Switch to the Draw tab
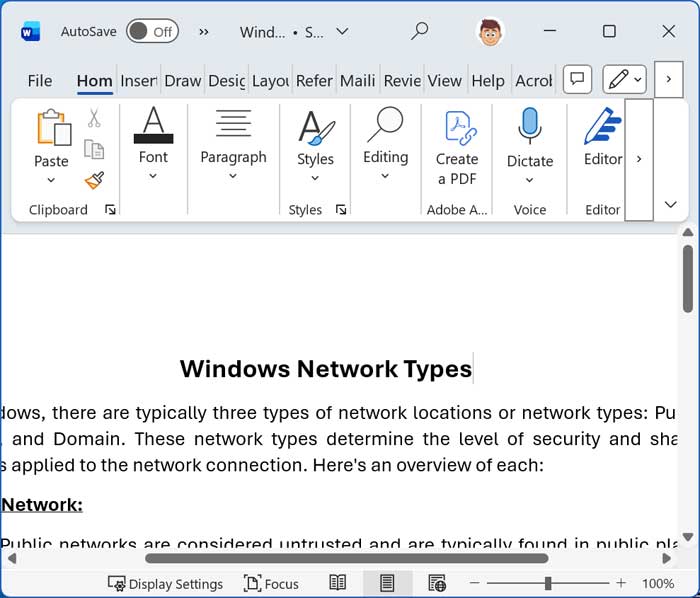This screenshot has width=700, height=598. [x=182, y=81]
